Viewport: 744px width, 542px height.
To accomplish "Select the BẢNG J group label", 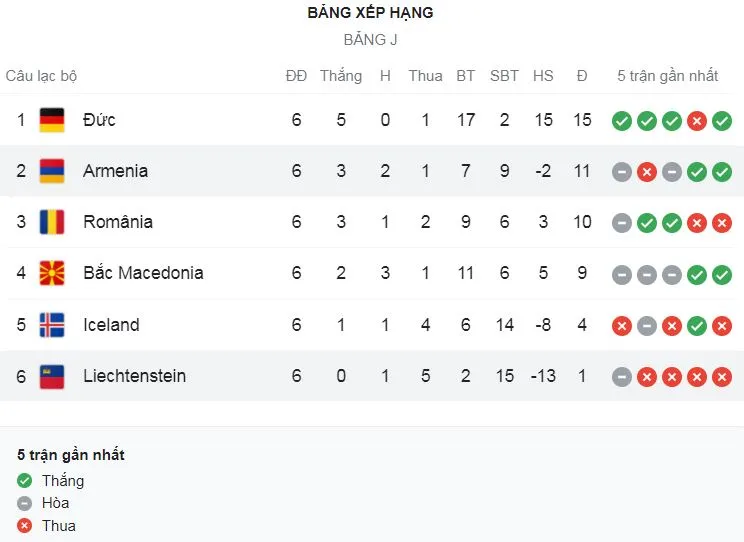I will point(371,40).
